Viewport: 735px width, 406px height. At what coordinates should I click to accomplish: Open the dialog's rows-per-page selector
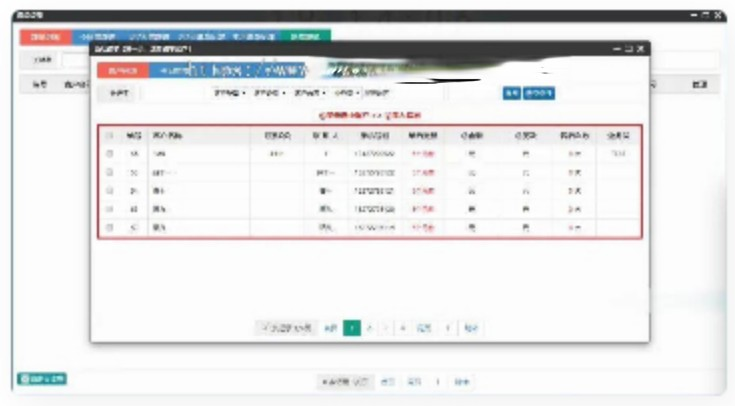286,328
